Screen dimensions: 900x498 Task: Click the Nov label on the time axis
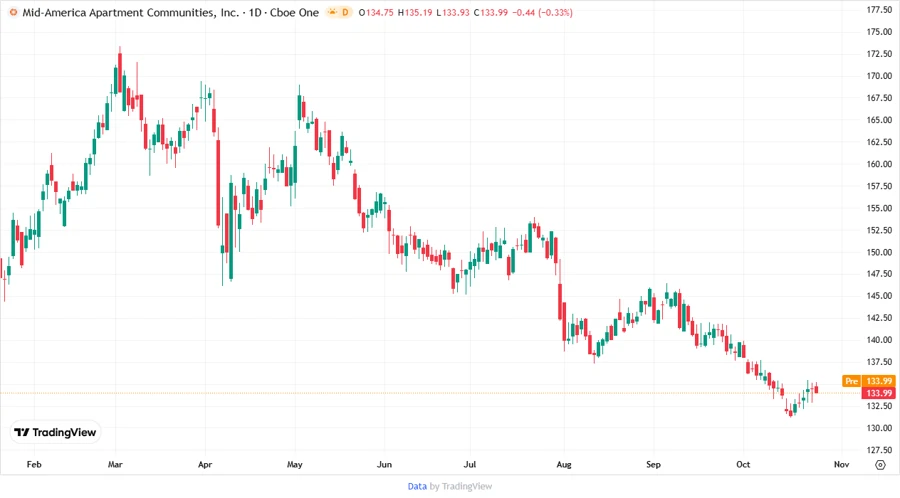841,464
